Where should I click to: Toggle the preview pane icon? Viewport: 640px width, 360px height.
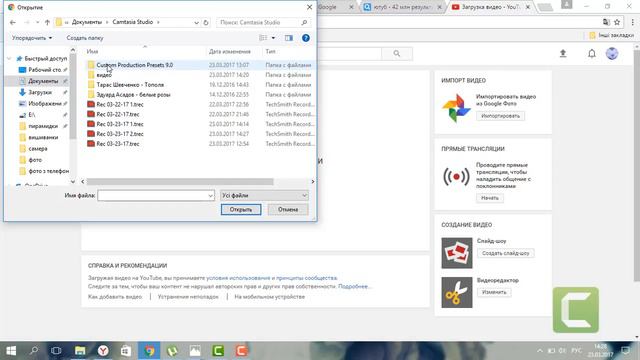coord(289,38)
